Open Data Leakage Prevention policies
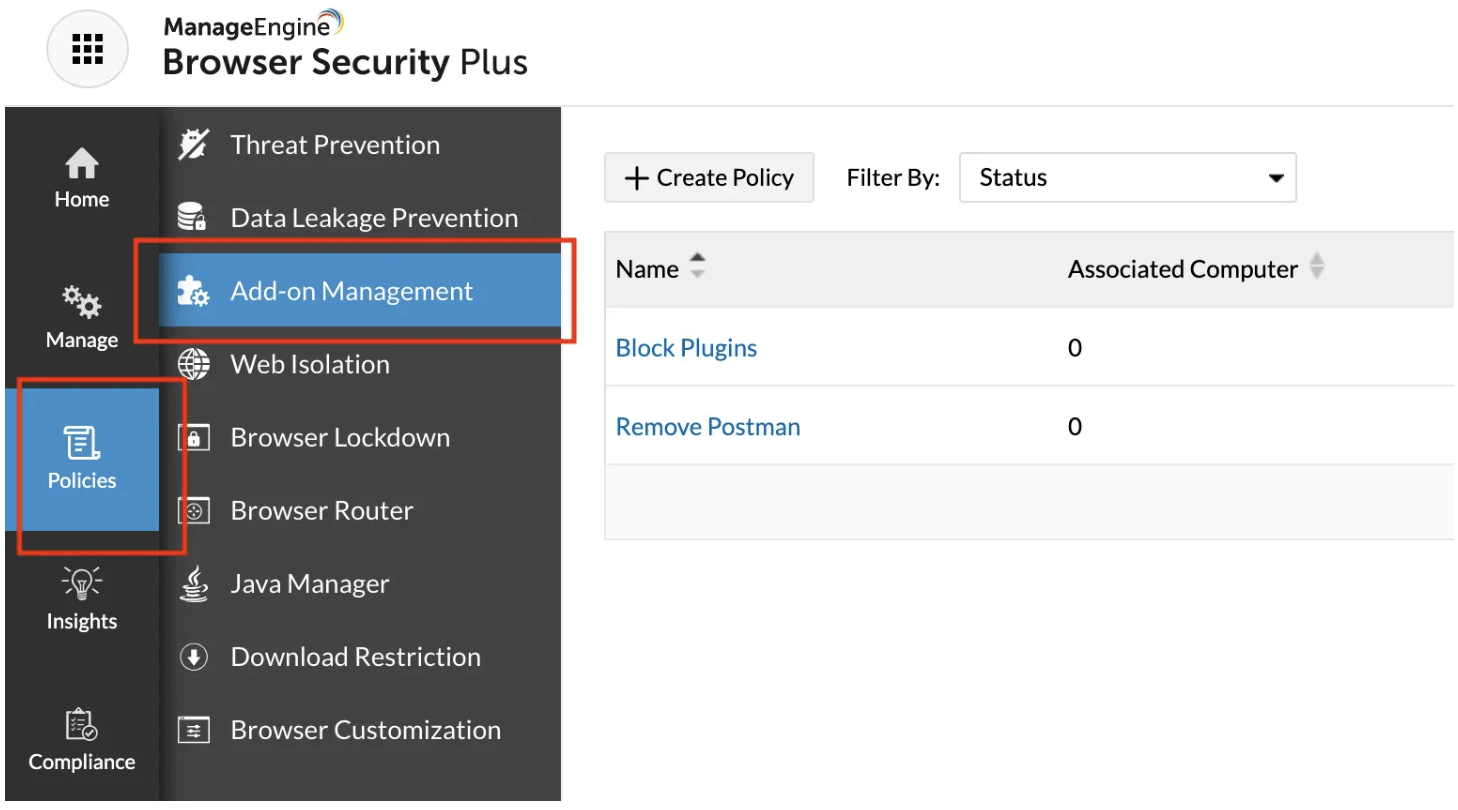This screenshot has height=810, width=1458. tap(374, 218)
